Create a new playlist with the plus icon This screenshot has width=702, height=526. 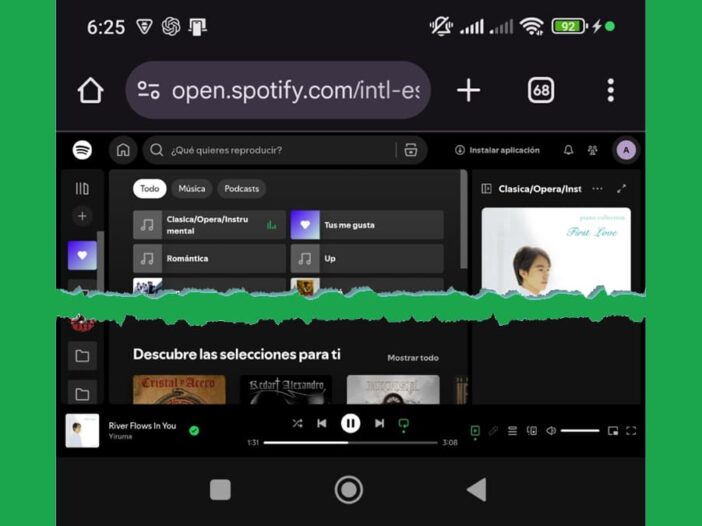[82, 216]
